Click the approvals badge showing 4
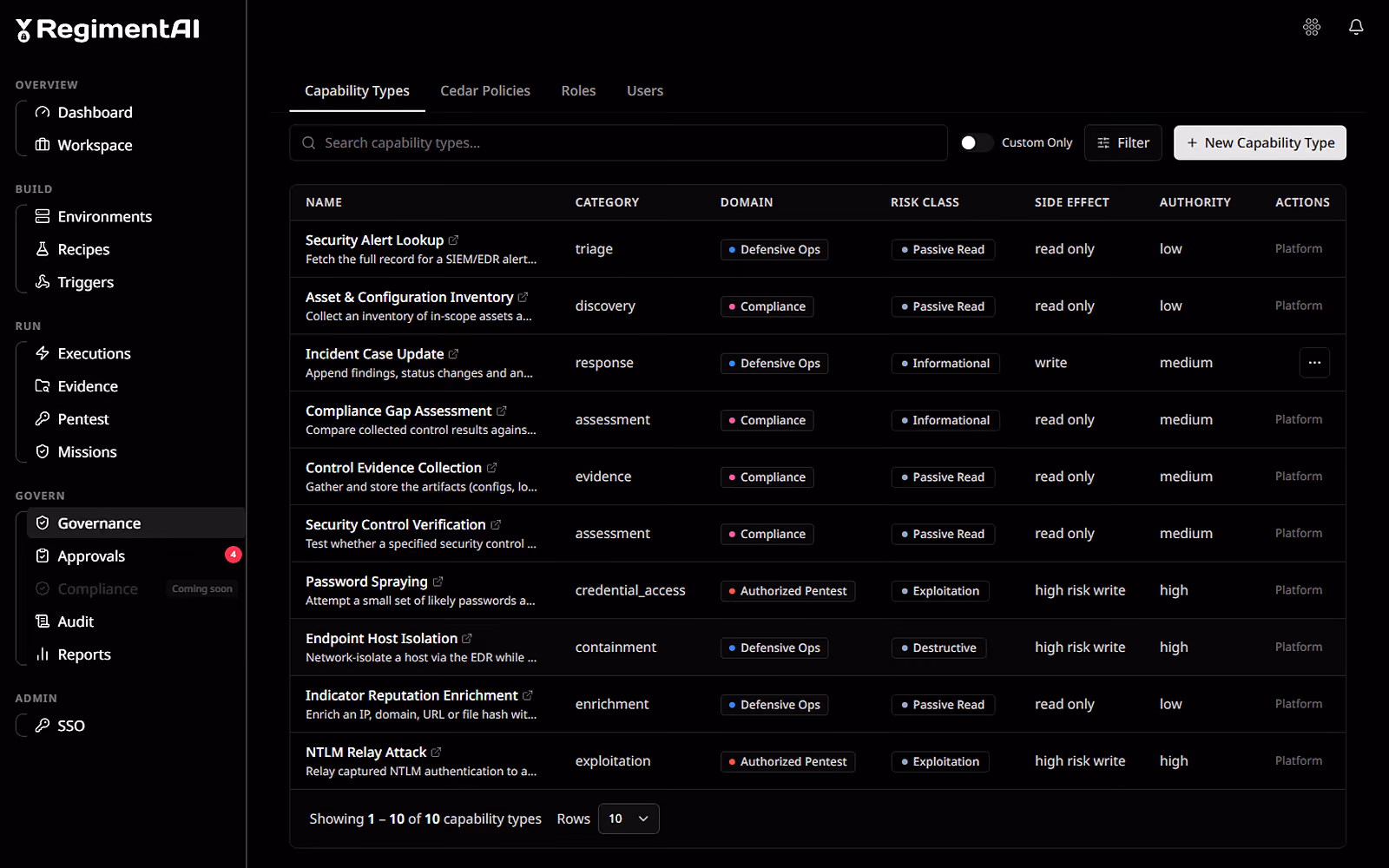This screenshot has width=1389, height=868. [233, 555]
